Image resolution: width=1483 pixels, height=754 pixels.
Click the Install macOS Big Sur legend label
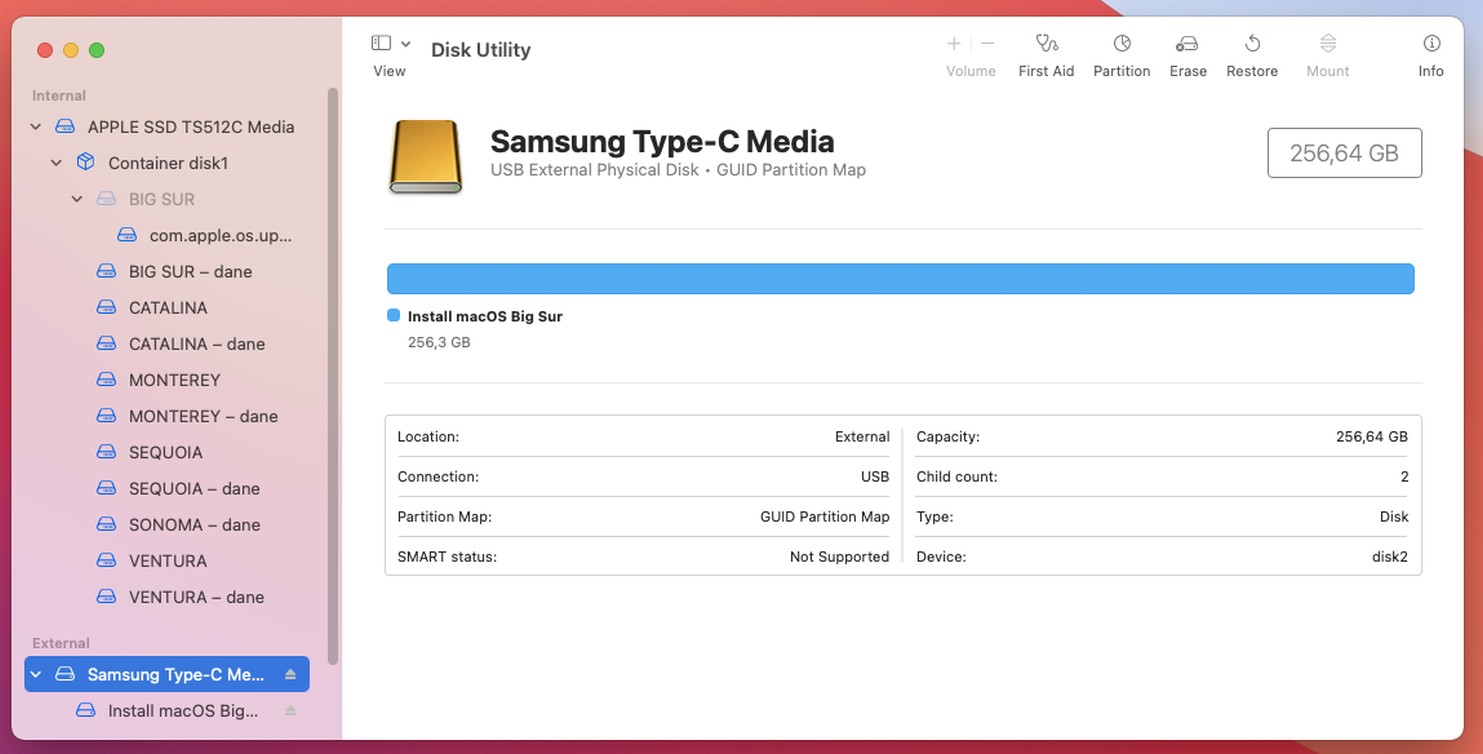[485, 316]
